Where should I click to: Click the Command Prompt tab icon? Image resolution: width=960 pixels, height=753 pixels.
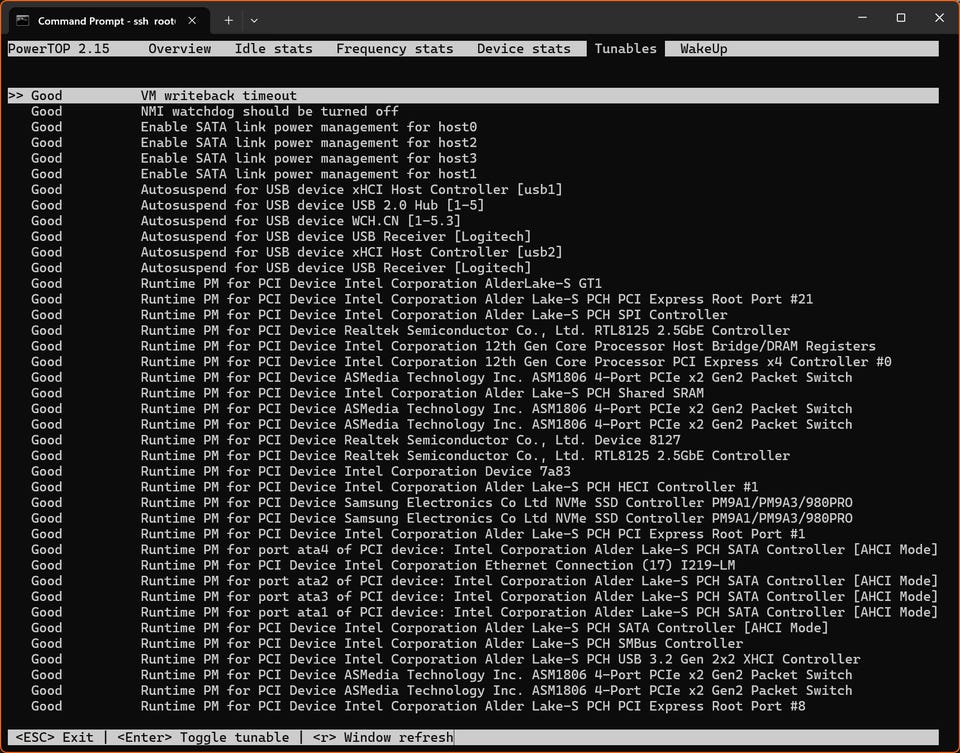pyautogui.click(x=23, y=21)
